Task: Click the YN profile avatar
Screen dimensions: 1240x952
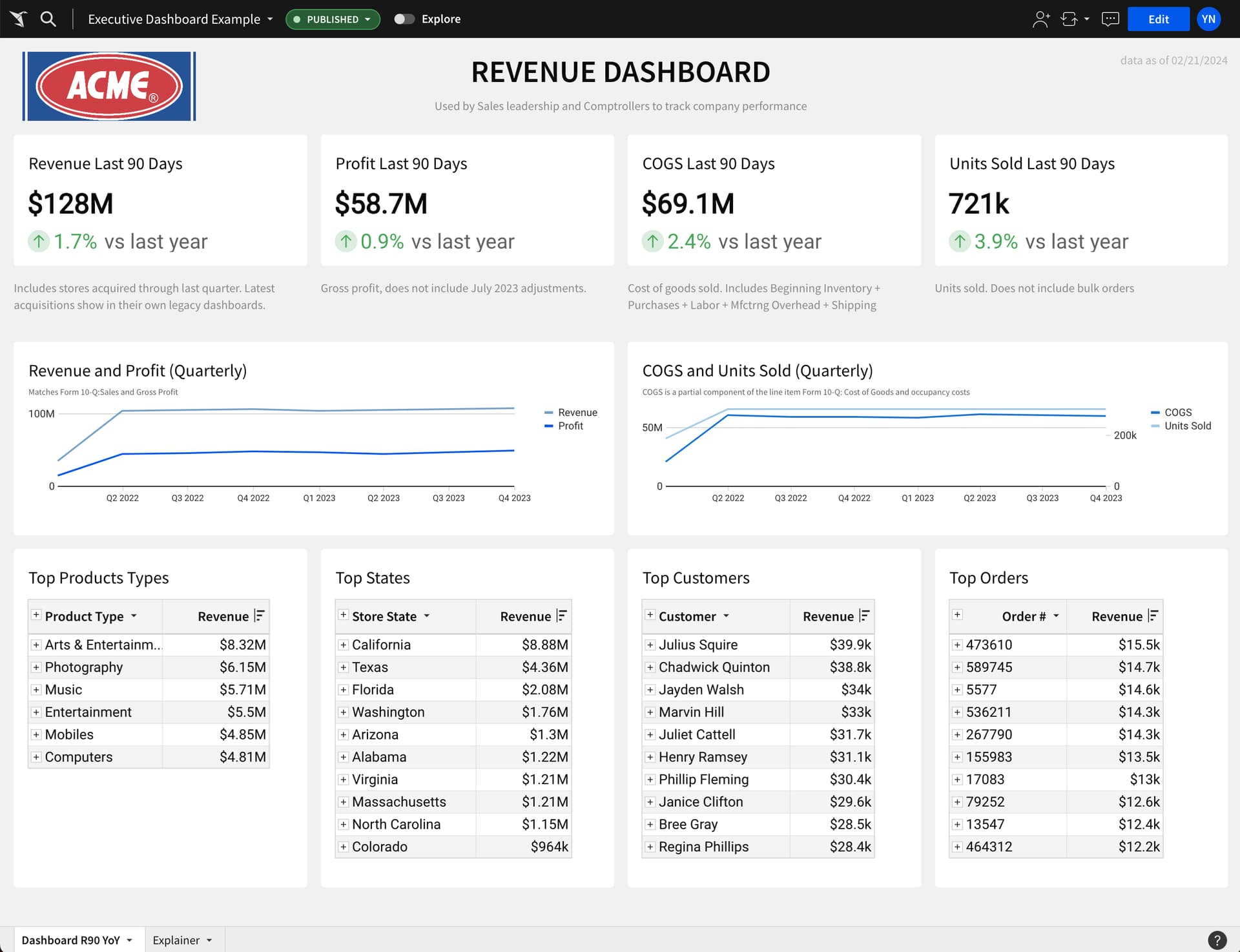Action: tap(1208, 19)
